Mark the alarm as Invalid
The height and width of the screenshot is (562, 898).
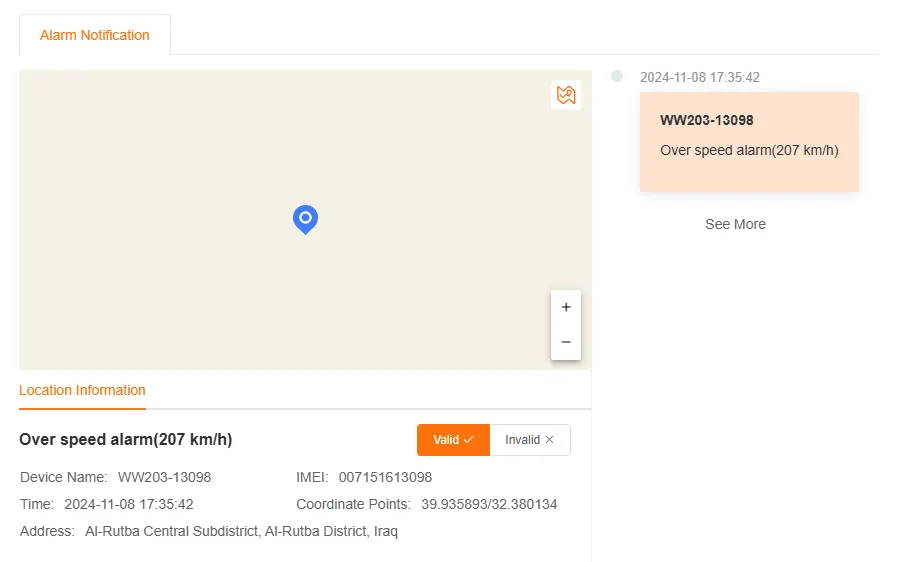coord(530,440)
